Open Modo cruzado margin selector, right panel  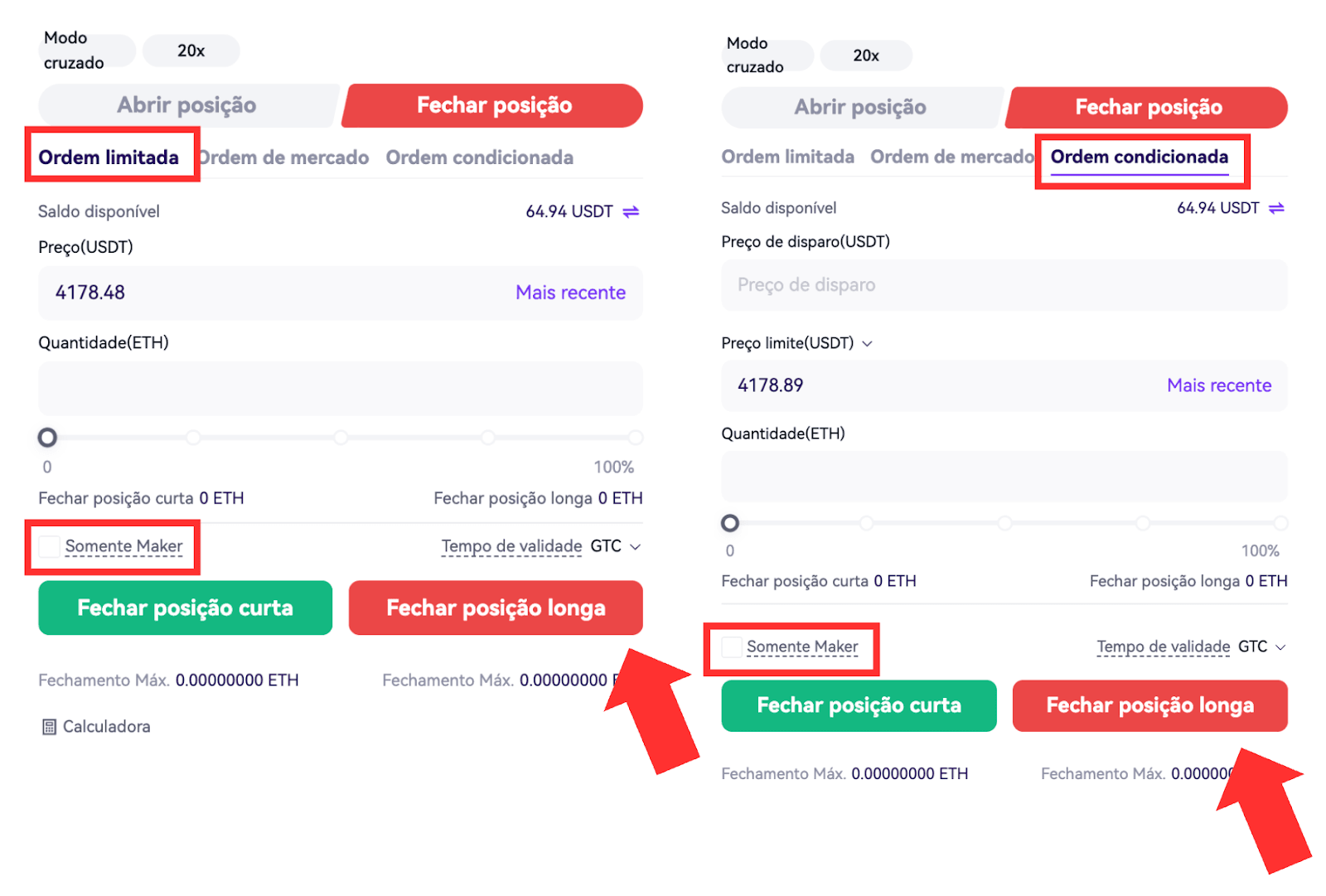762,56
